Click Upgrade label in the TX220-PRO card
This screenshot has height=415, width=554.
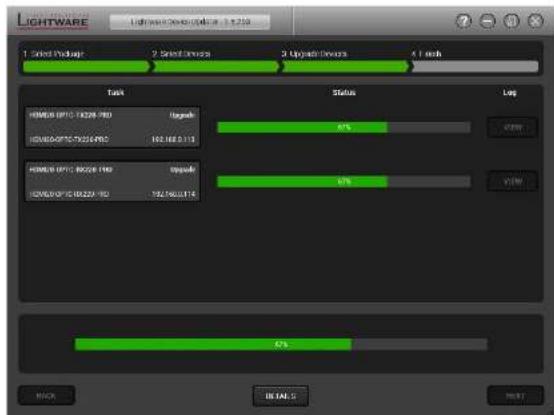click(182, 115)
